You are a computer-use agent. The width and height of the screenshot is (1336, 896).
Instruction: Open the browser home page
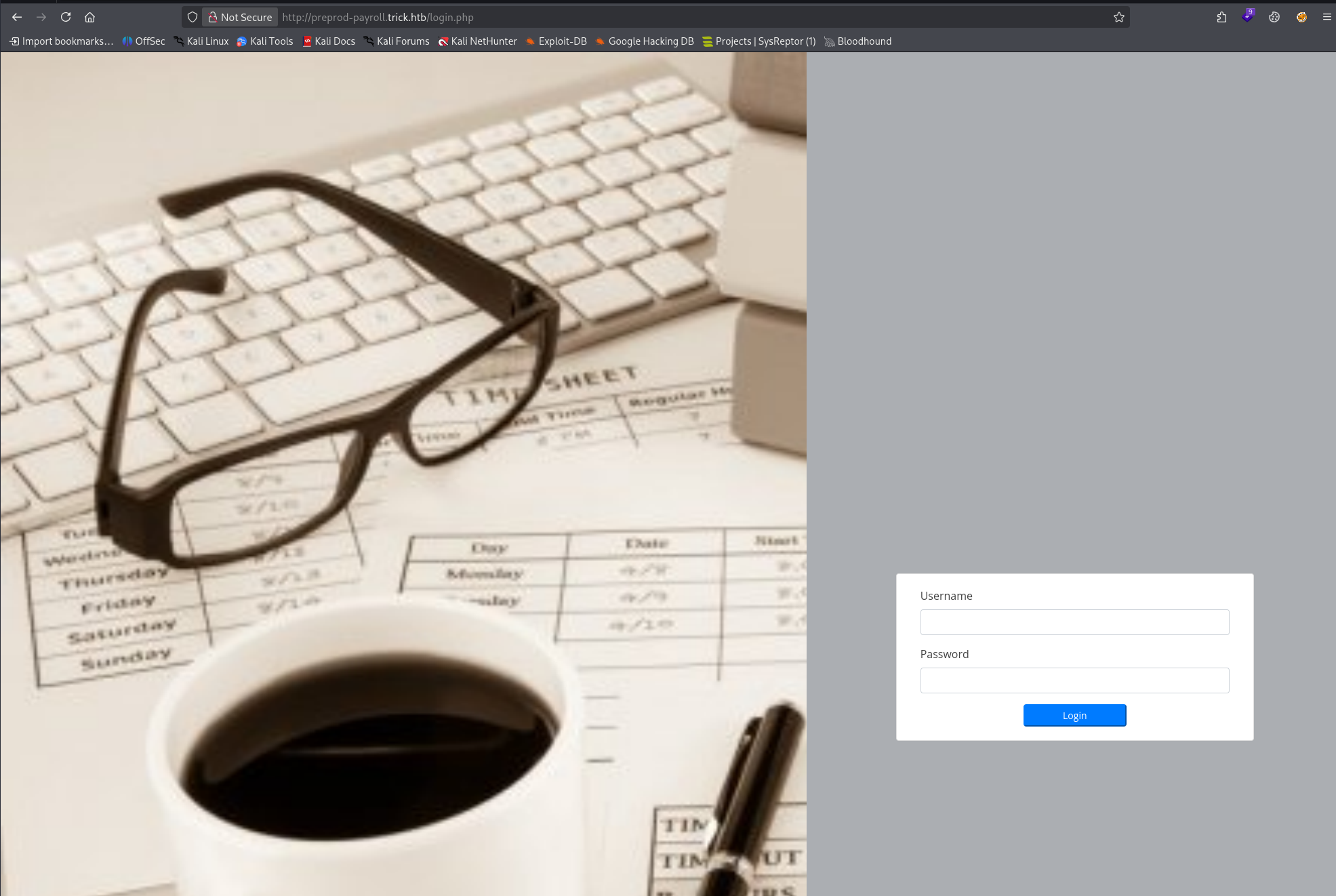[x=89, y=17]
